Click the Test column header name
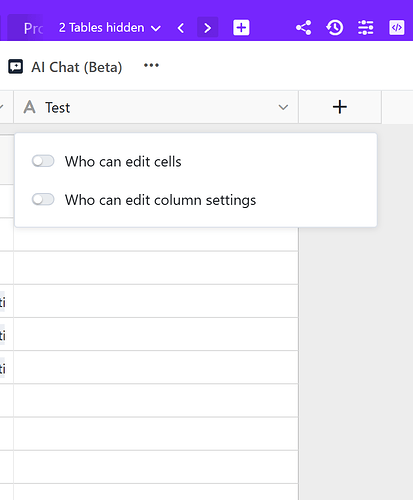Screen dimensions: 413x500 click(58, 108)
